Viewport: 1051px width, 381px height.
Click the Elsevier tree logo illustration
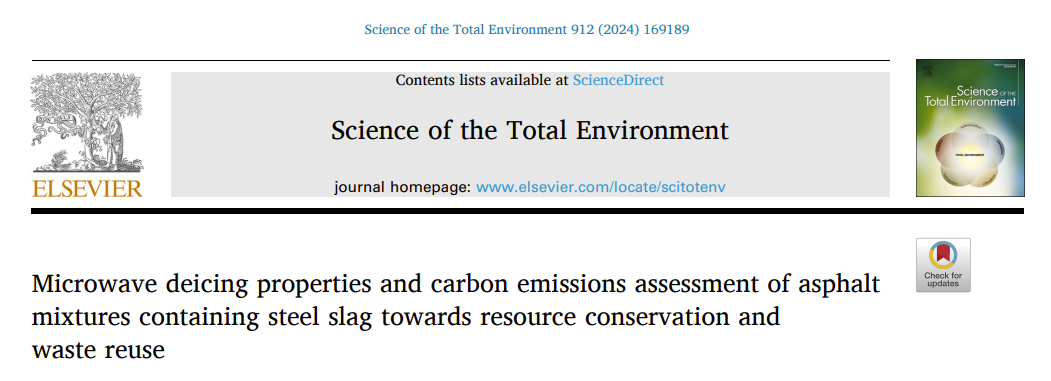click(x=86, y=123)
